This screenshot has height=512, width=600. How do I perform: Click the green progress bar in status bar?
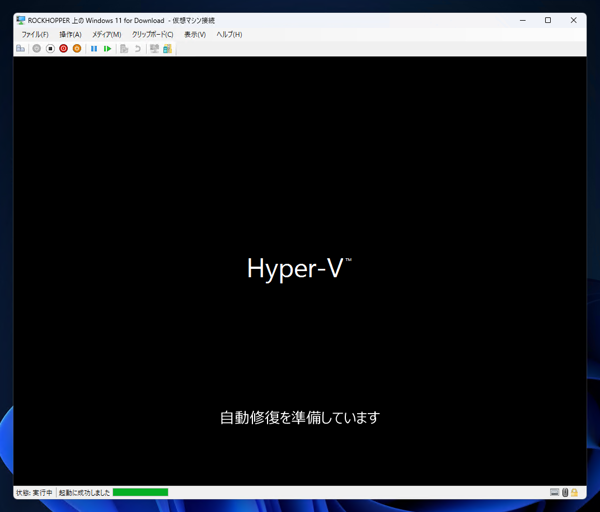coord(140,492)
